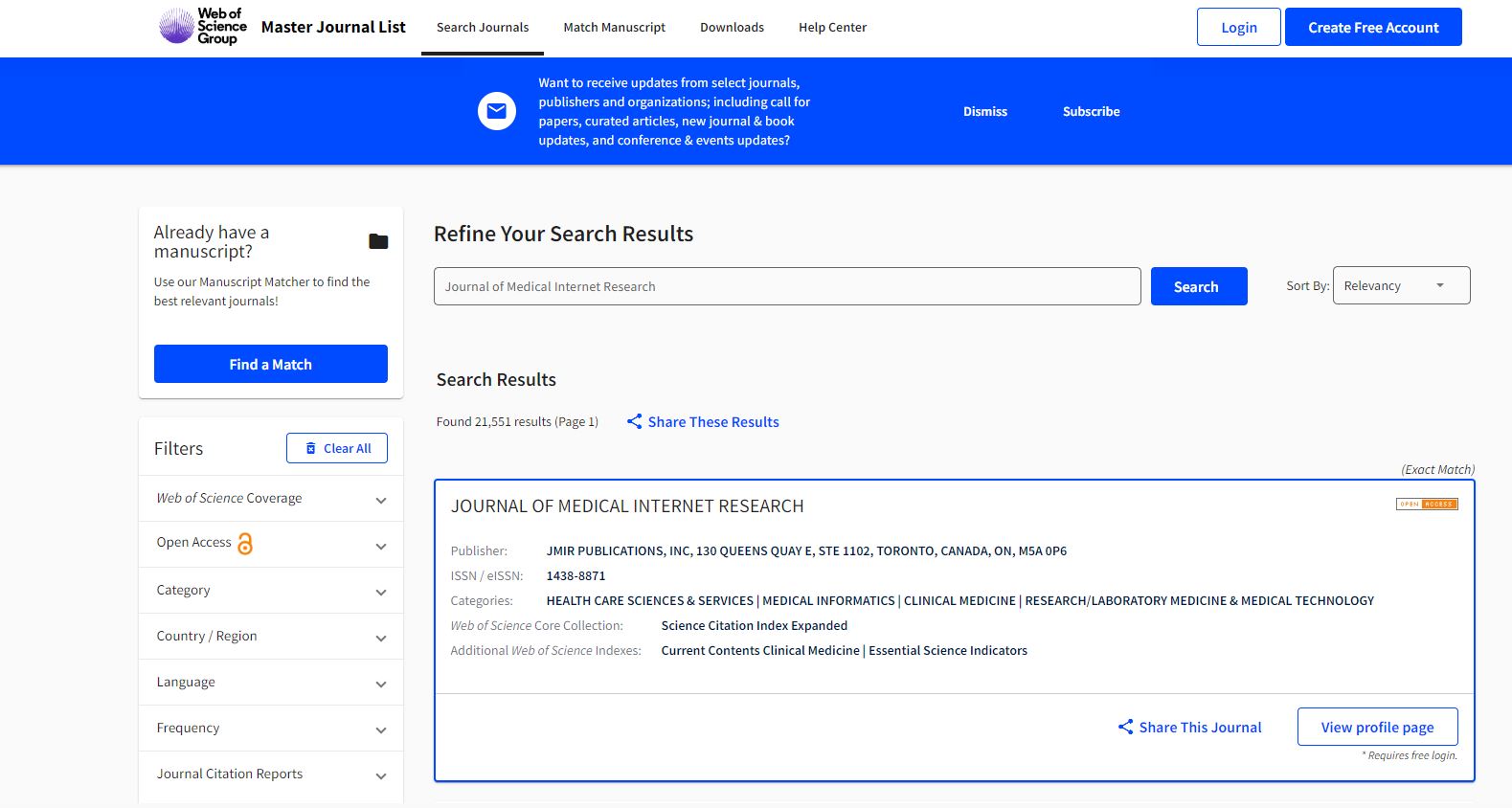Screen dimensions: 1512x808
Task: Click the JMIR Publications publisher address
Action: (x=806, y=550)
